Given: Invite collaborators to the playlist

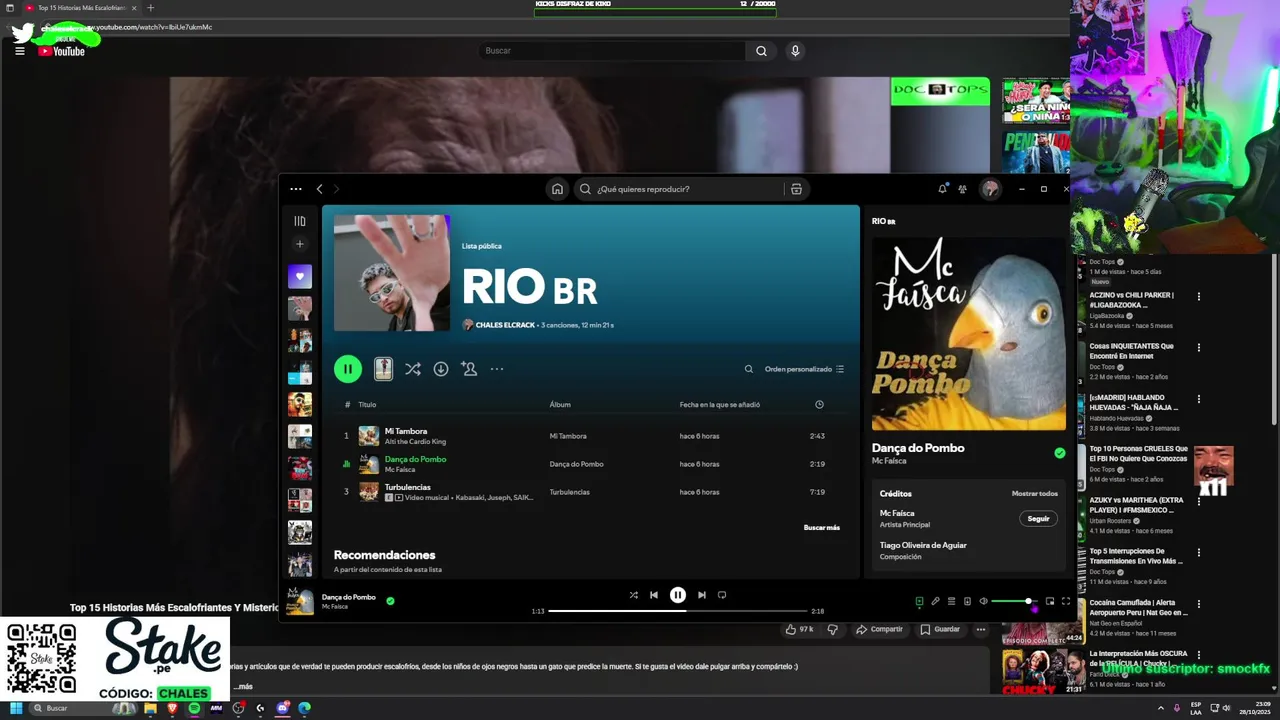Looking at the screenshot, I should (x=469, y=369).
